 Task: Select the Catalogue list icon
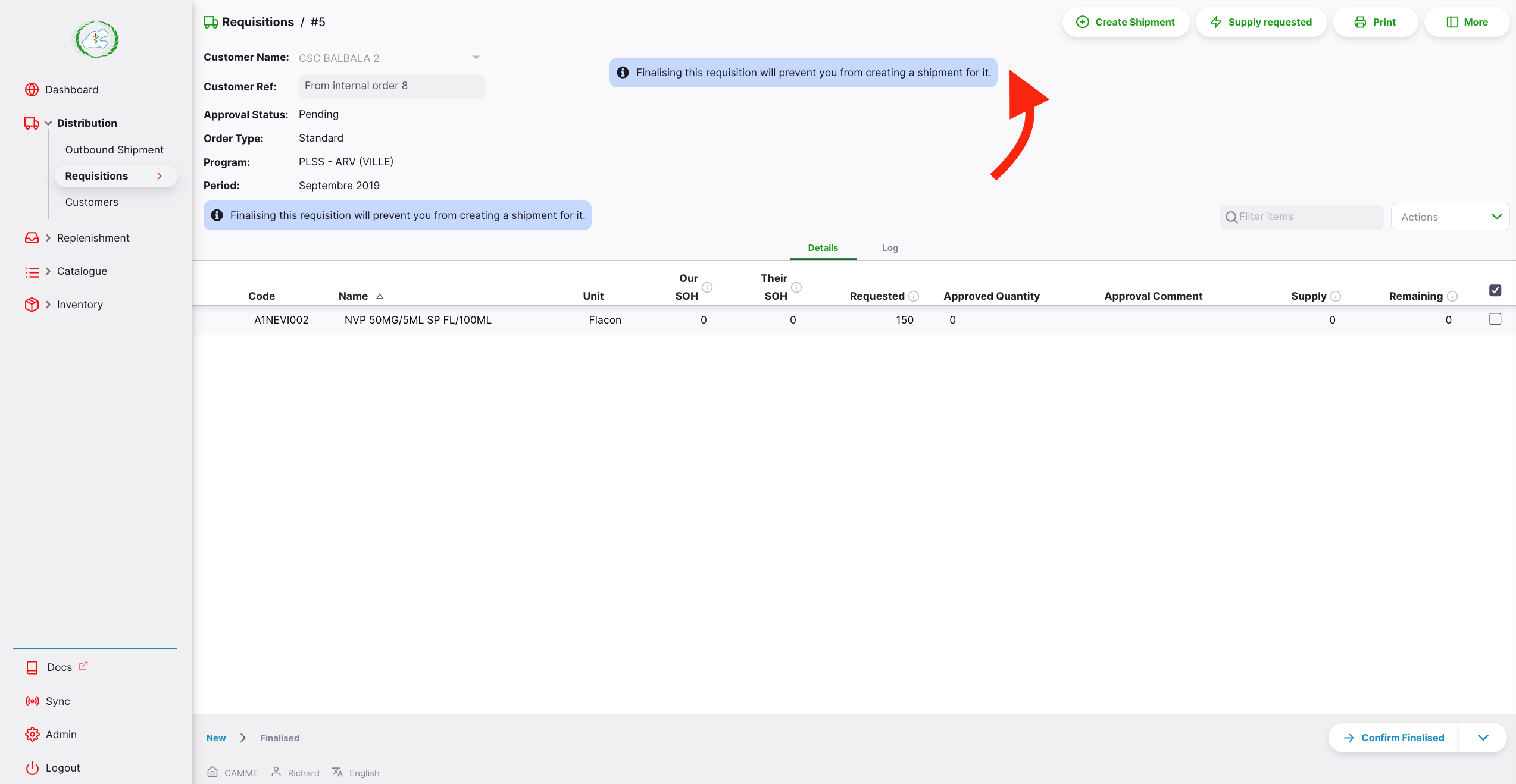point(32,272)
